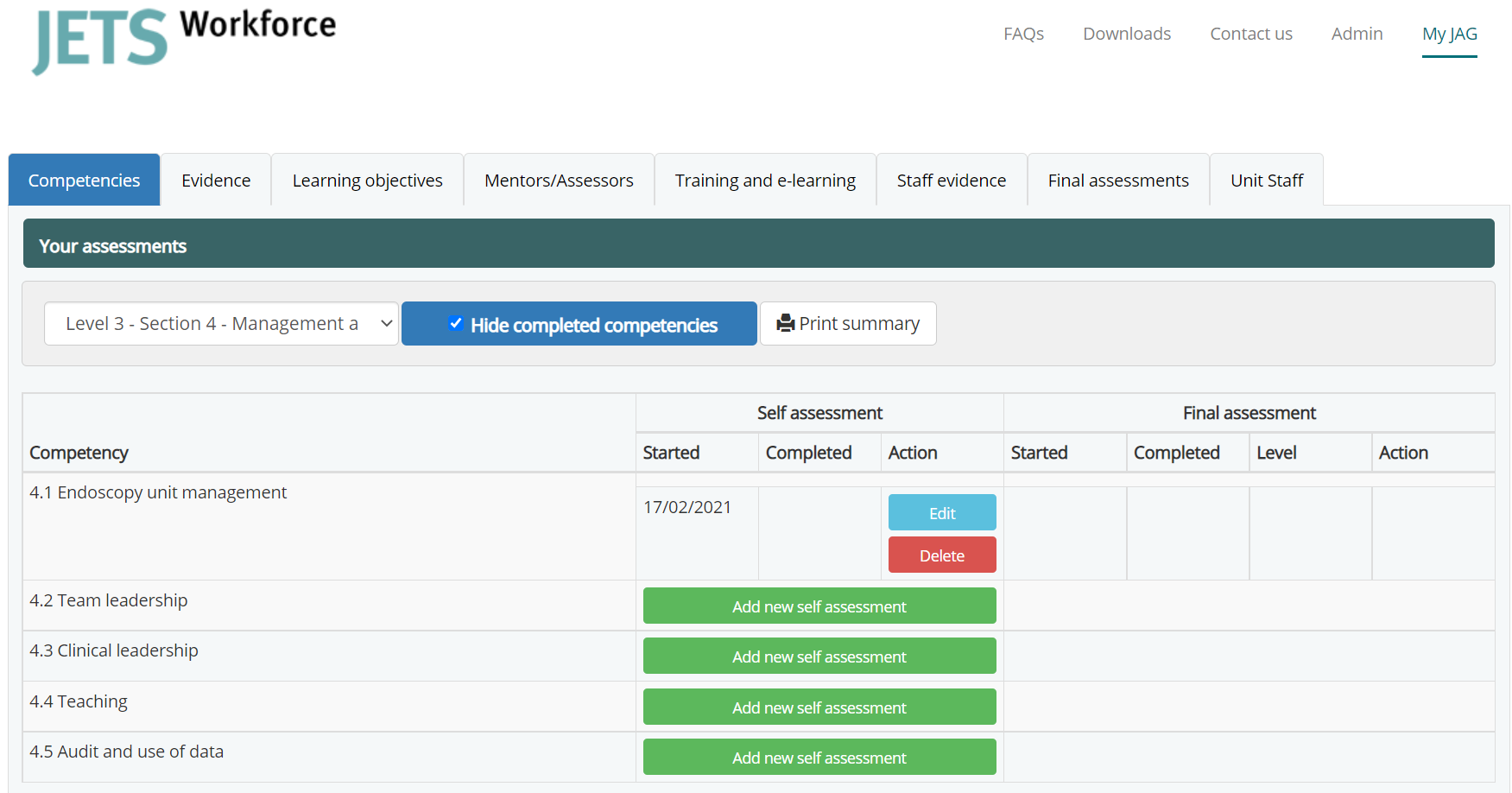Open the Staff evidence tab
Image resolution: width=1512 pixels, height=793 pixels.
point(951,181)
